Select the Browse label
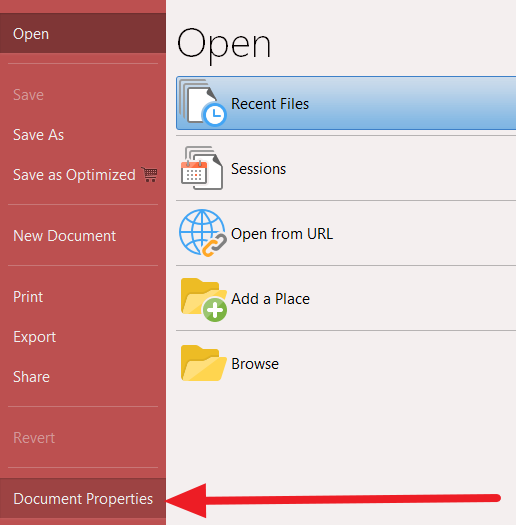 point(255,364)
